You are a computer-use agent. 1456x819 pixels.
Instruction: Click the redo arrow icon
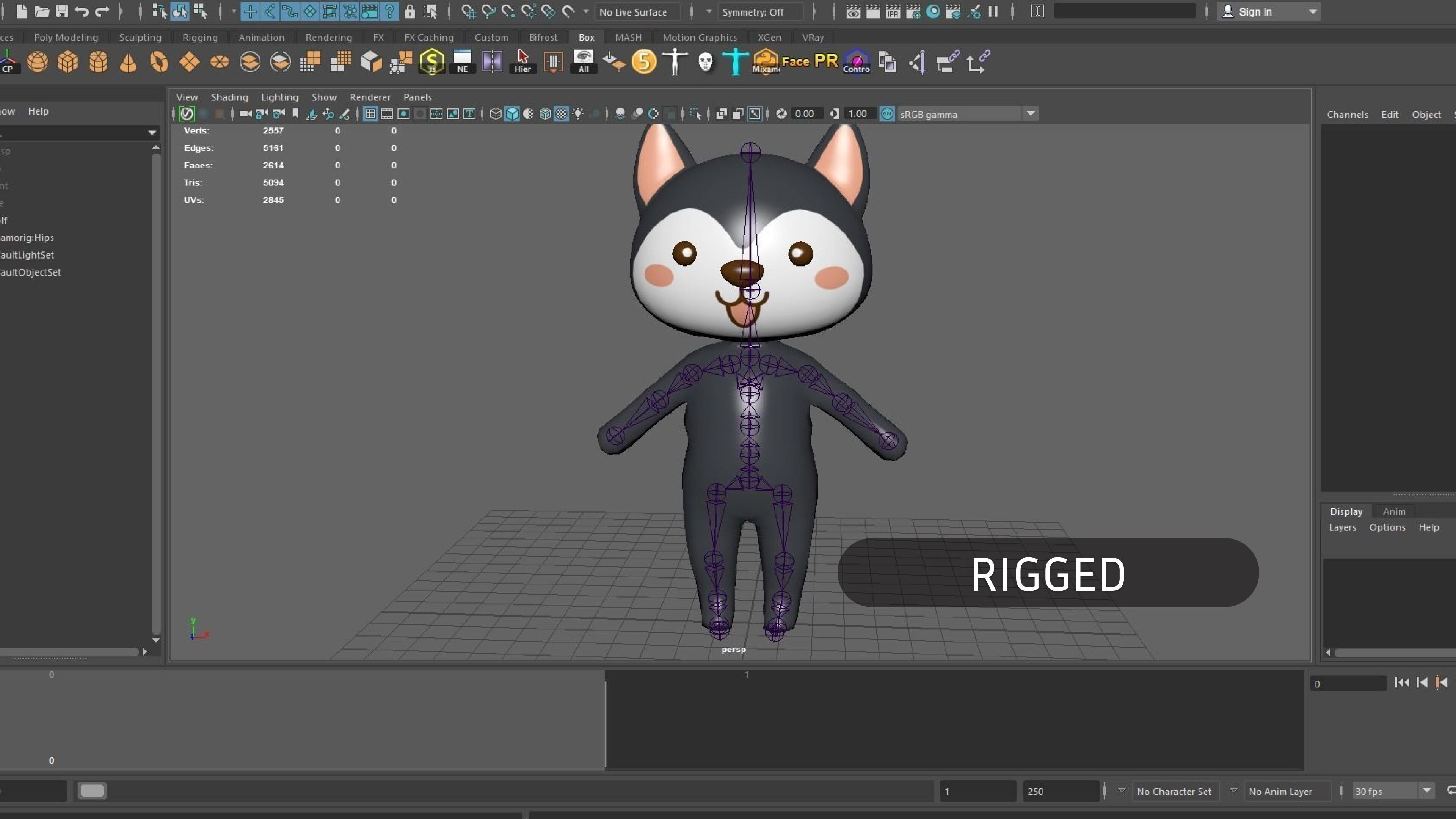pos(102,11)
